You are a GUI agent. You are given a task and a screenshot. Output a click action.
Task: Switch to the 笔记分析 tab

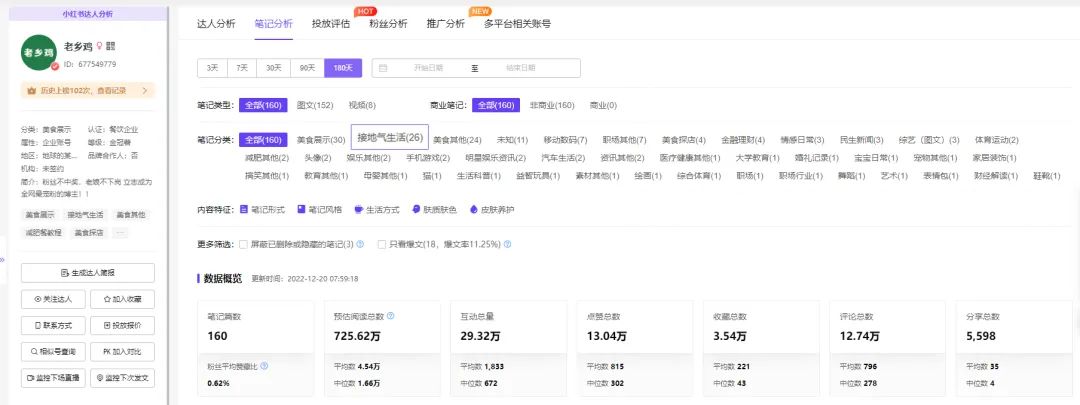(273, 23)
